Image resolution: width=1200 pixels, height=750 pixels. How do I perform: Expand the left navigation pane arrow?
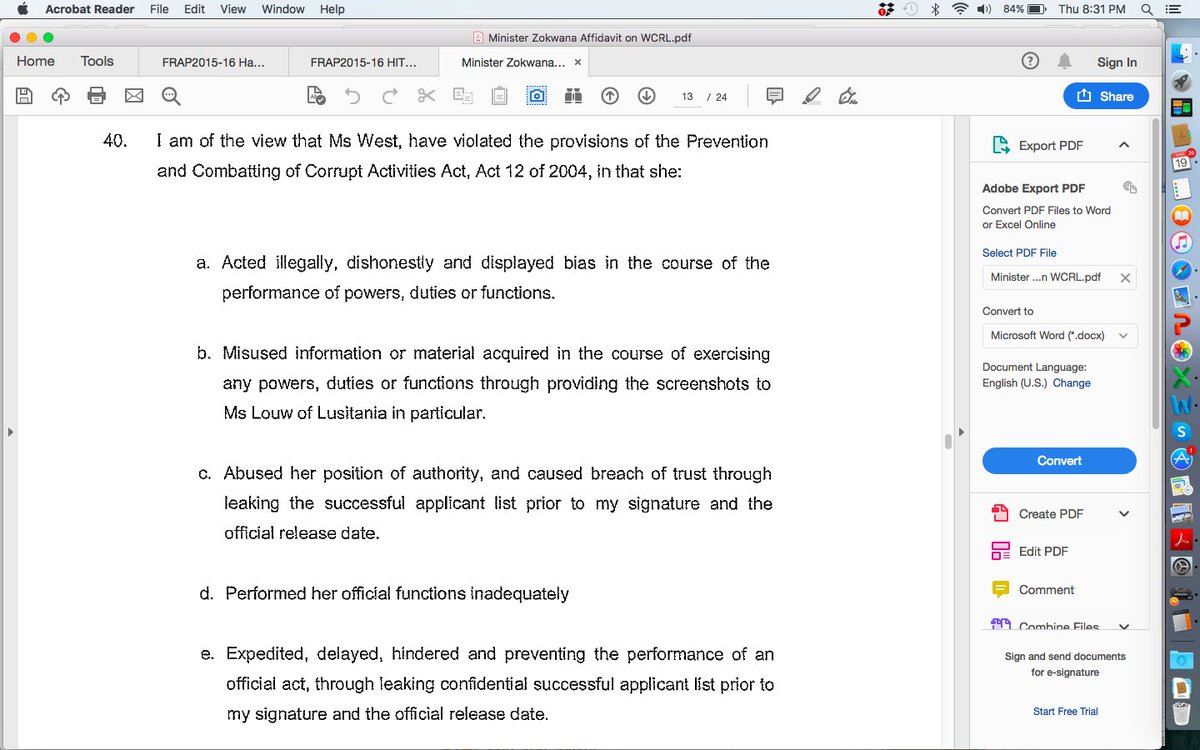pos(10,432)
